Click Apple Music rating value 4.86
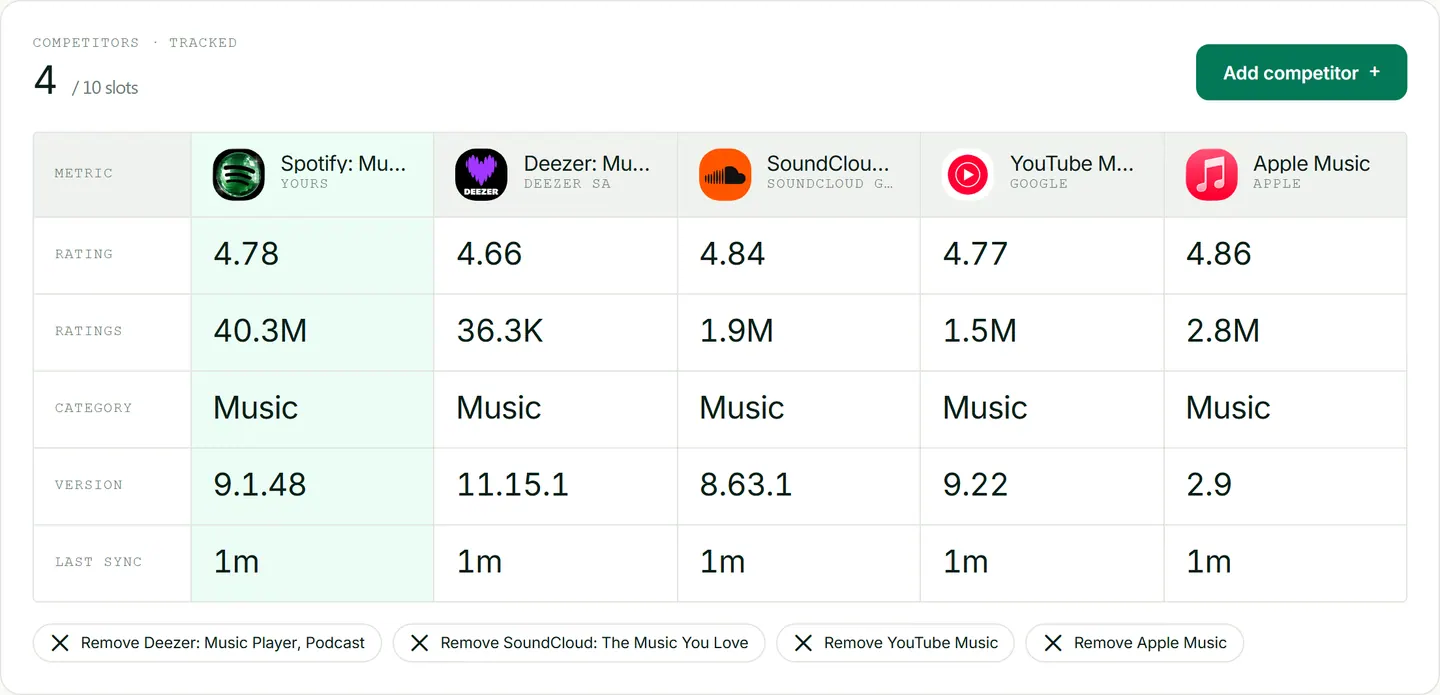Viewport: 1440px width, 695px height. pyautogui.click(x=1218, y=254)
